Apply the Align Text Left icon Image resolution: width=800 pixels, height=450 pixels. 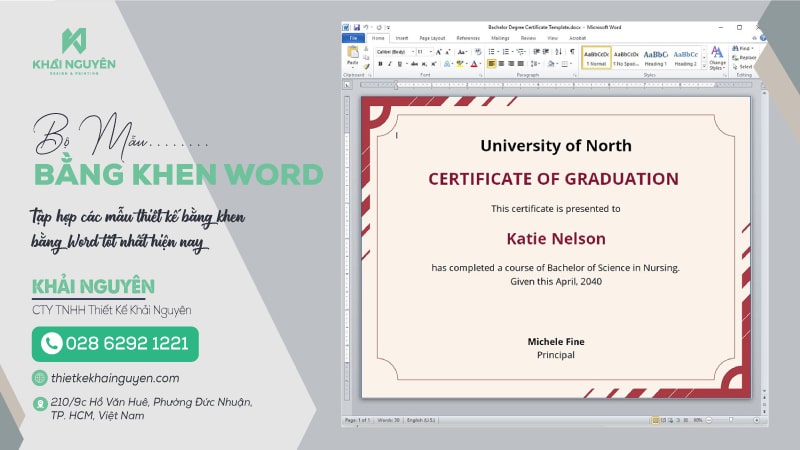[492, 63]
